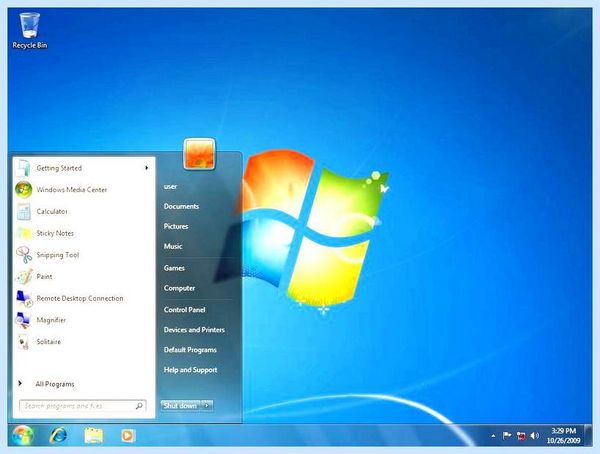Open Devices and Printers link
600x454 pixels.
tap(194, 330)
